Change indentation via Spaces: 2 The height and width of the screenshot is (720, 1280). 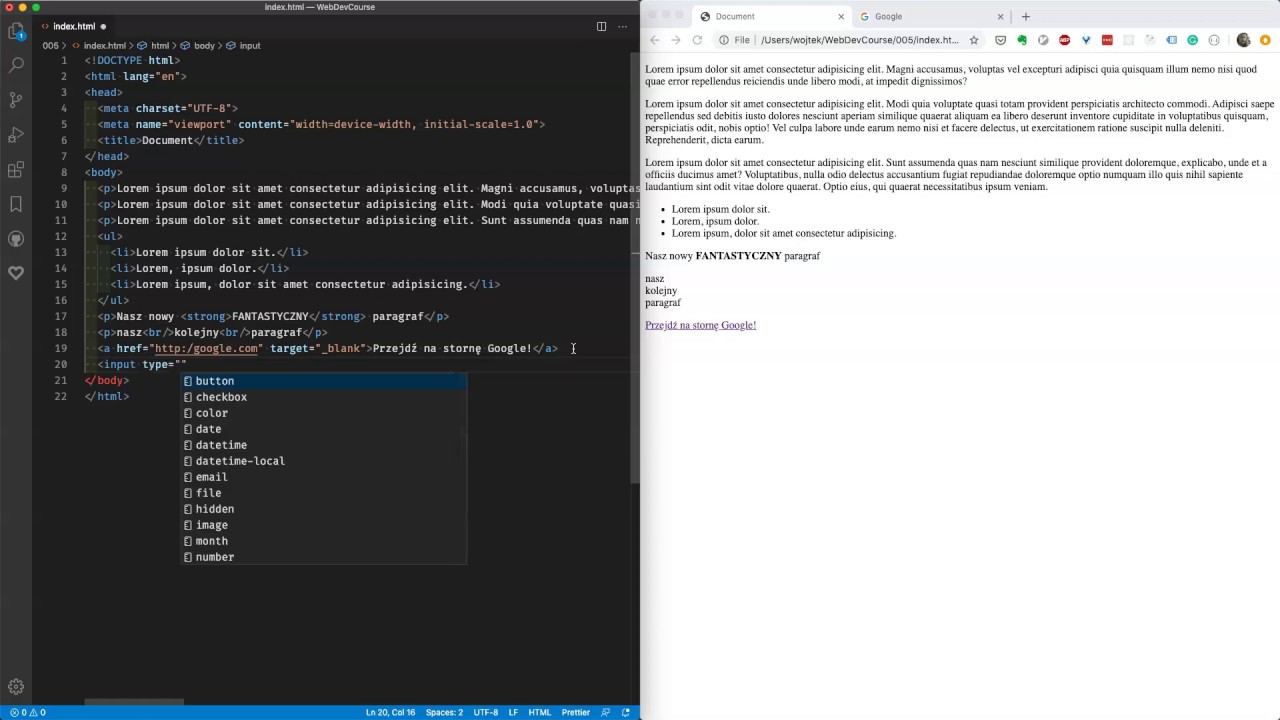click(x=444, y=712)
